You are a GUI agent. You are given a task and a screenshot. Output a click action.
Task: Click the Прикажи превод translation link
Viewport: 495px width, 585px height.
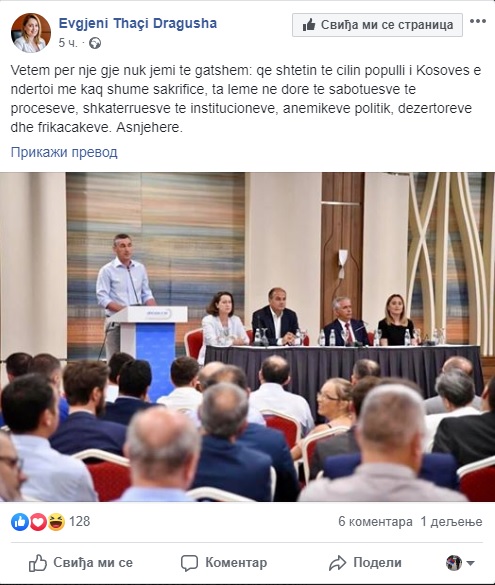point(64,152)
